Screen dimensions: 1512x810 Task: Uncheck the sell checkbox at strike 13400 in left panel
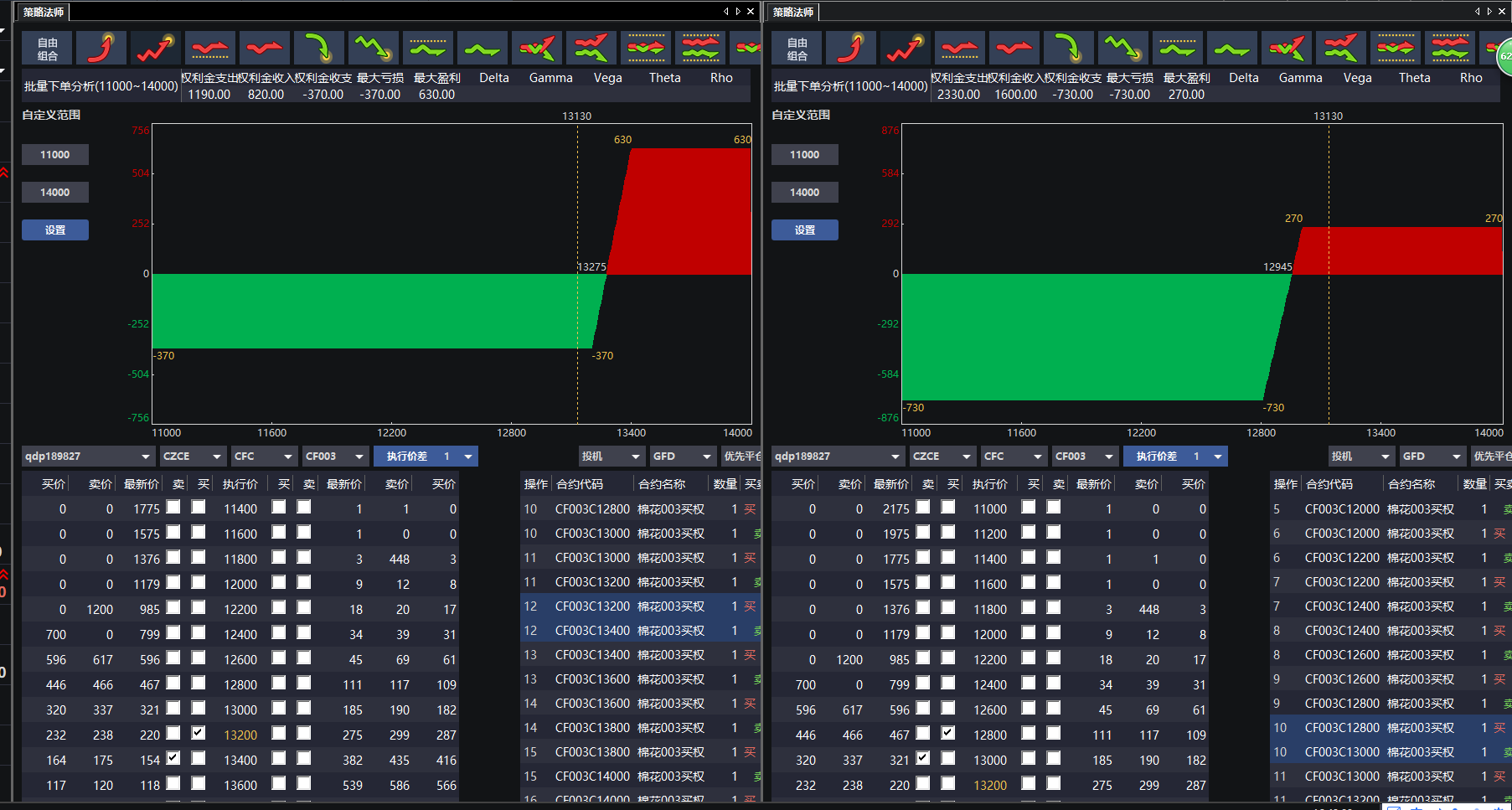[173, 758]
